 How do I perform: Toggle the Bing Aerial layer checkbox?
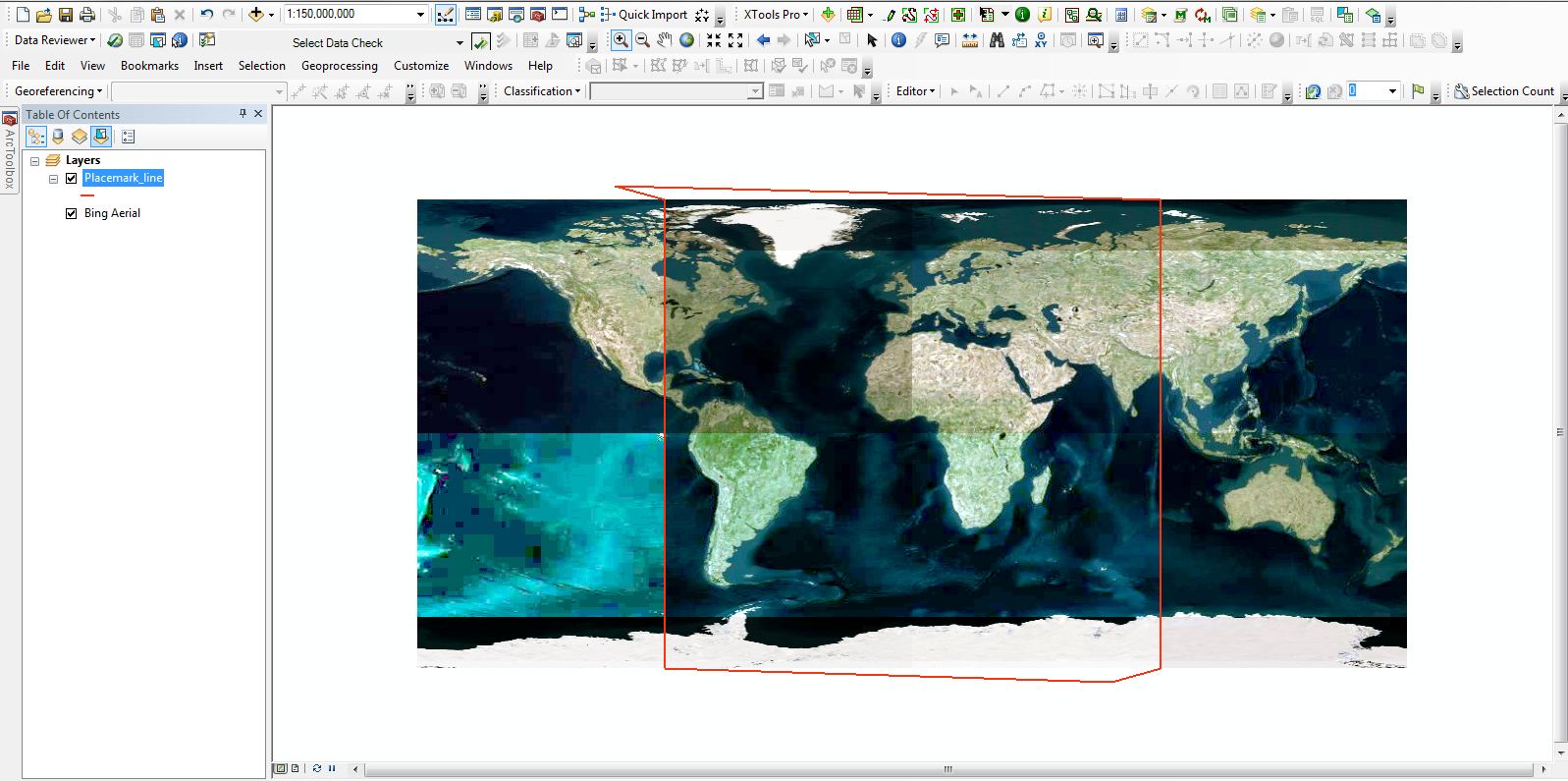click(x=71, y=213)
